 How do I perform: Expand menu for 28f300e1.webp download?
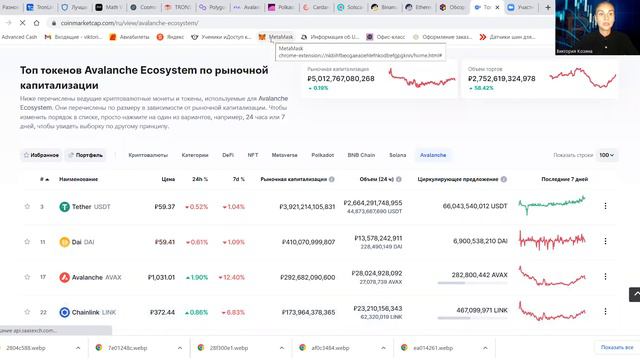[x=282, y=348]
